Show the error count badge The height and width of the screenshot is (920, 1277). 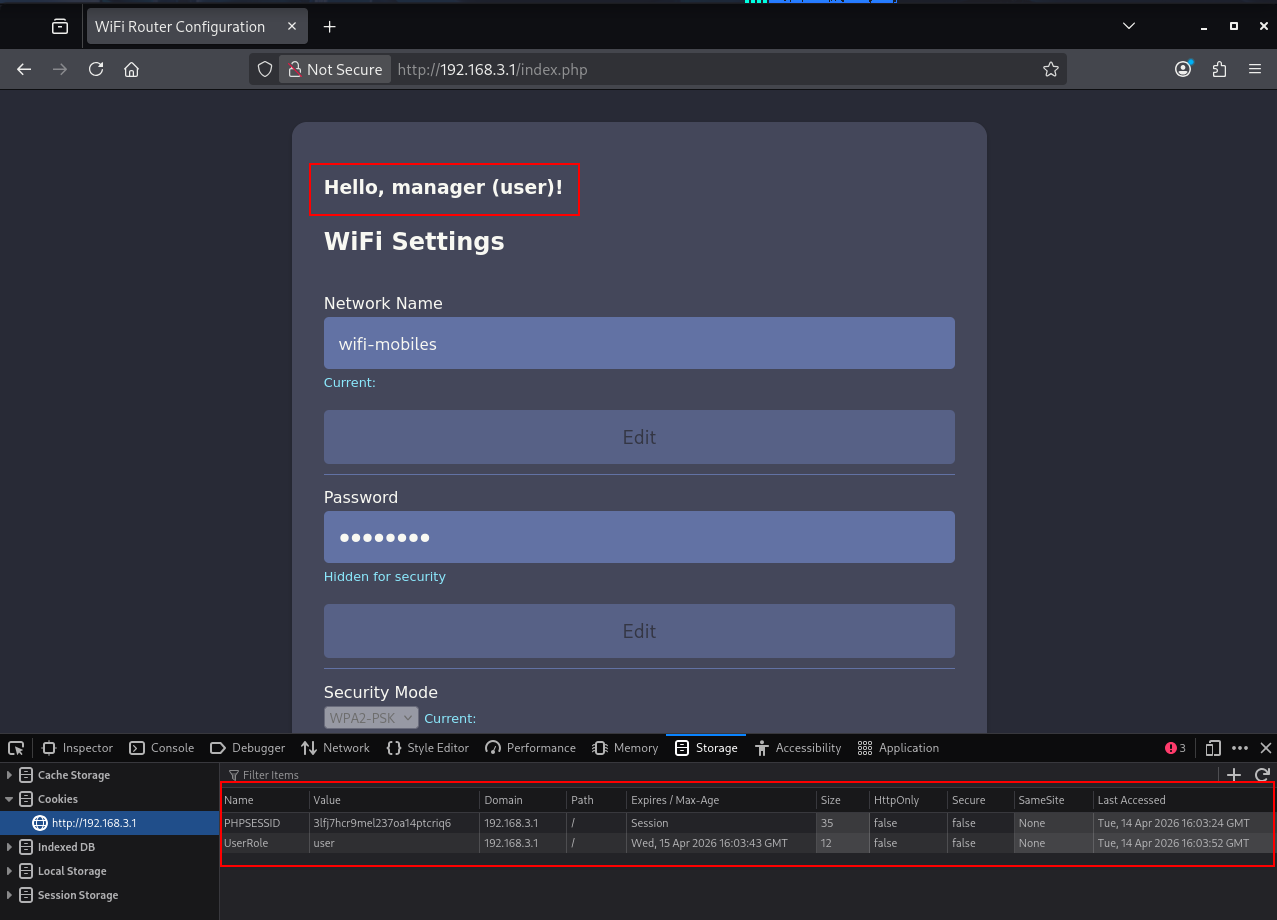point(1175,748)
